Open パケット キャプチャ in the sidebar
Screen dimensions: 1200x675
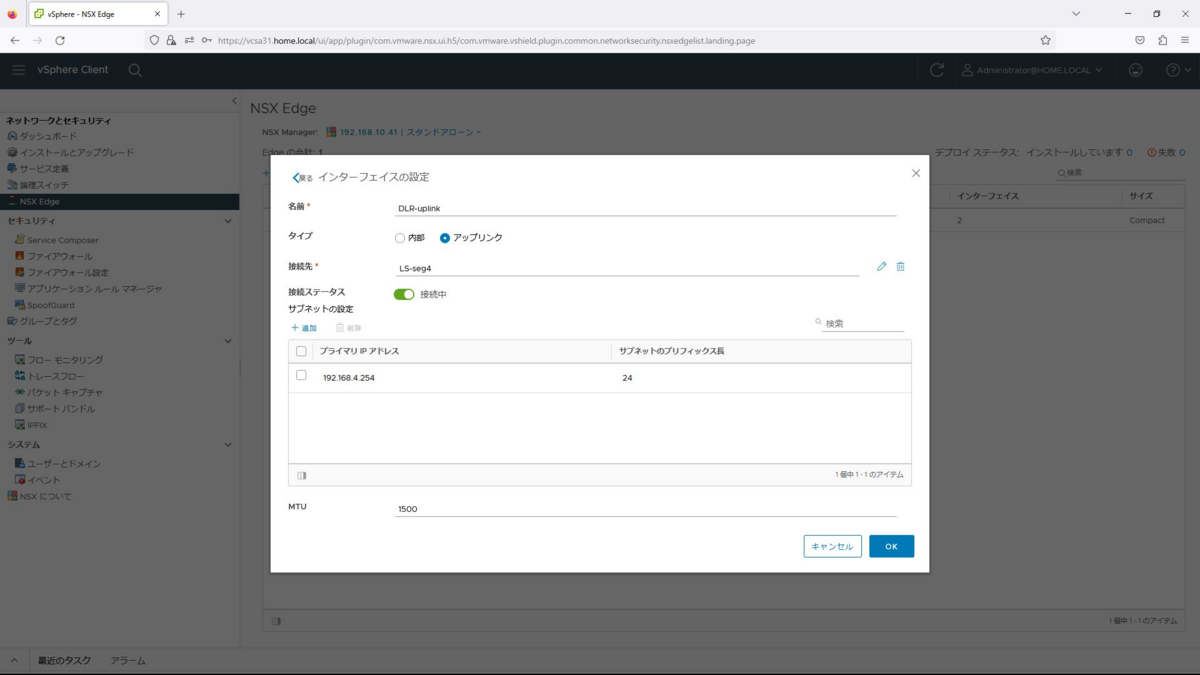coord(65,392)
